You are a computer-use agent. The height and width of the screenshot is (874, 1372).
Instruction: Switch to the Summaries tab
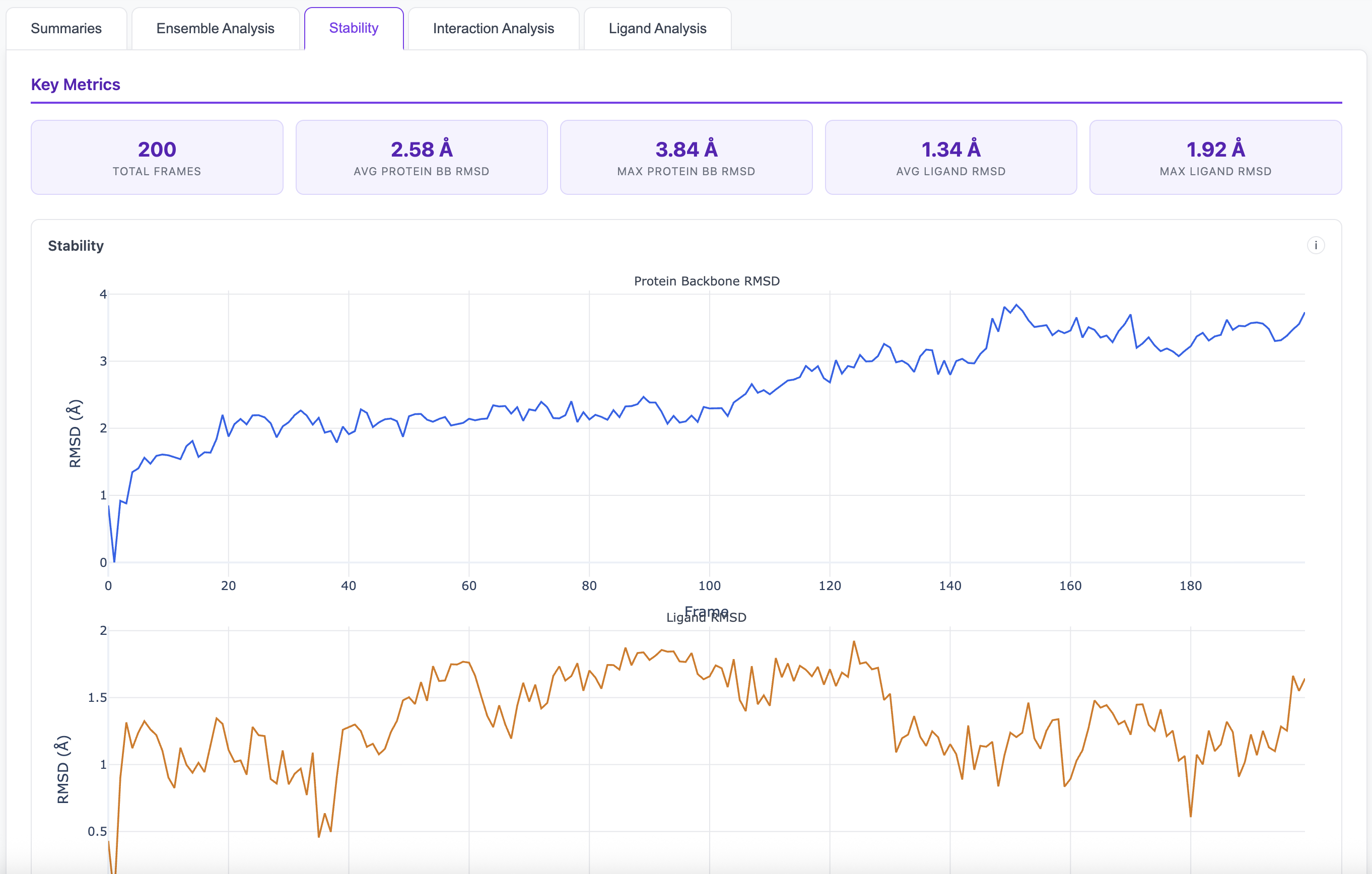point(66,28)
